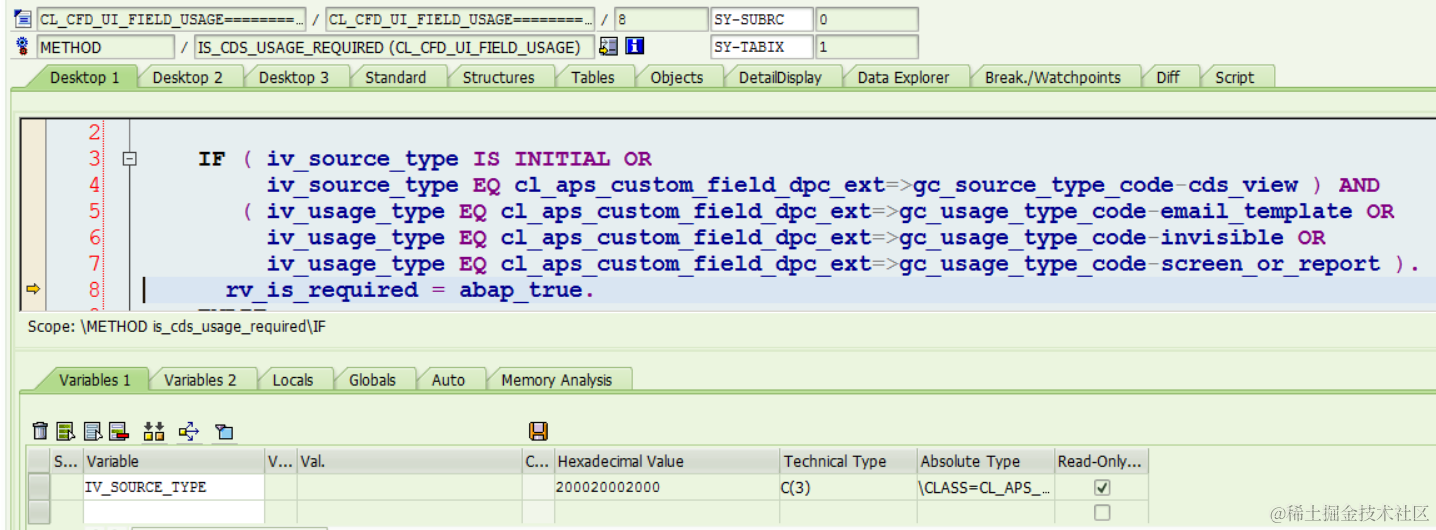Switch to the Desktop 3 tab

point(294,77)
